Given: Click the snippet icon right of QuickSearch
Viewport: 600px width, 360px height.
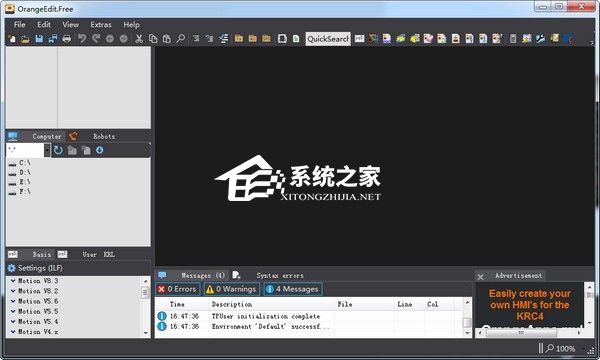Looking at the screenshot, I should tap(359, 39).
